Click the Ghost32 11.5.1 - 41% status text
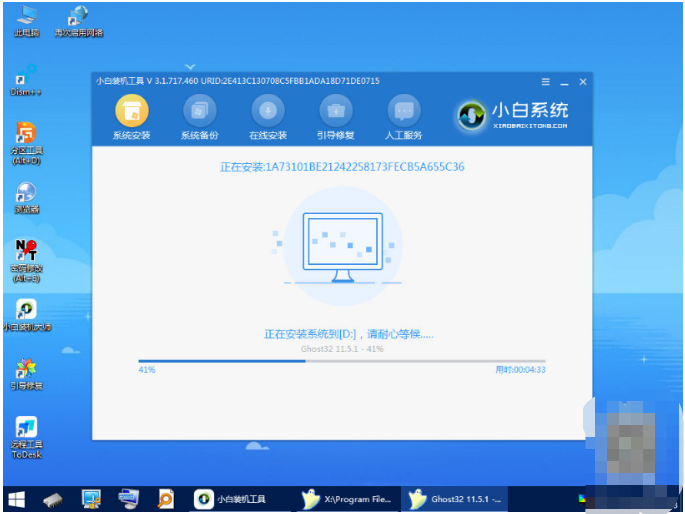685x514 pixels. (x=342, y=349)
